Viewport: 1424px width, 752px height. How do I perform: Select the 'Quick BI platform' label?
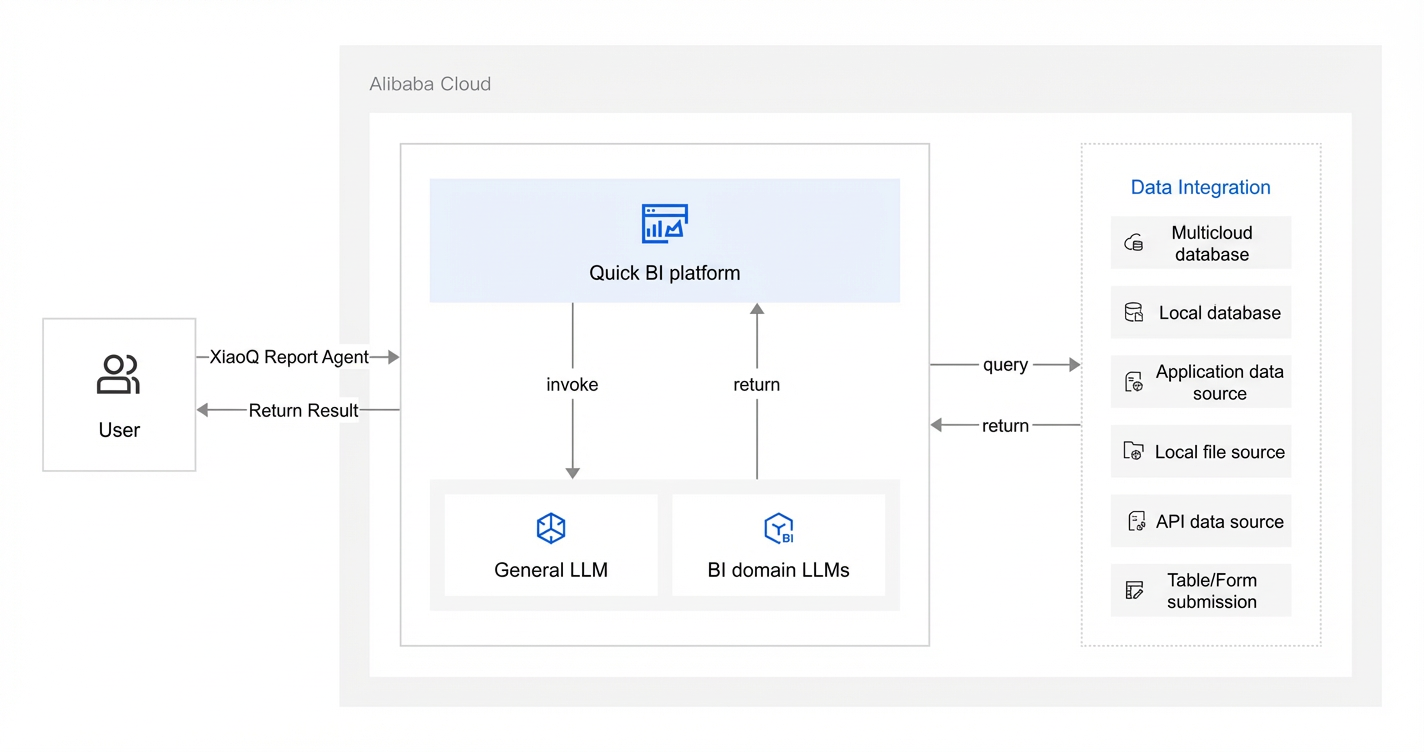click(665, 273)
